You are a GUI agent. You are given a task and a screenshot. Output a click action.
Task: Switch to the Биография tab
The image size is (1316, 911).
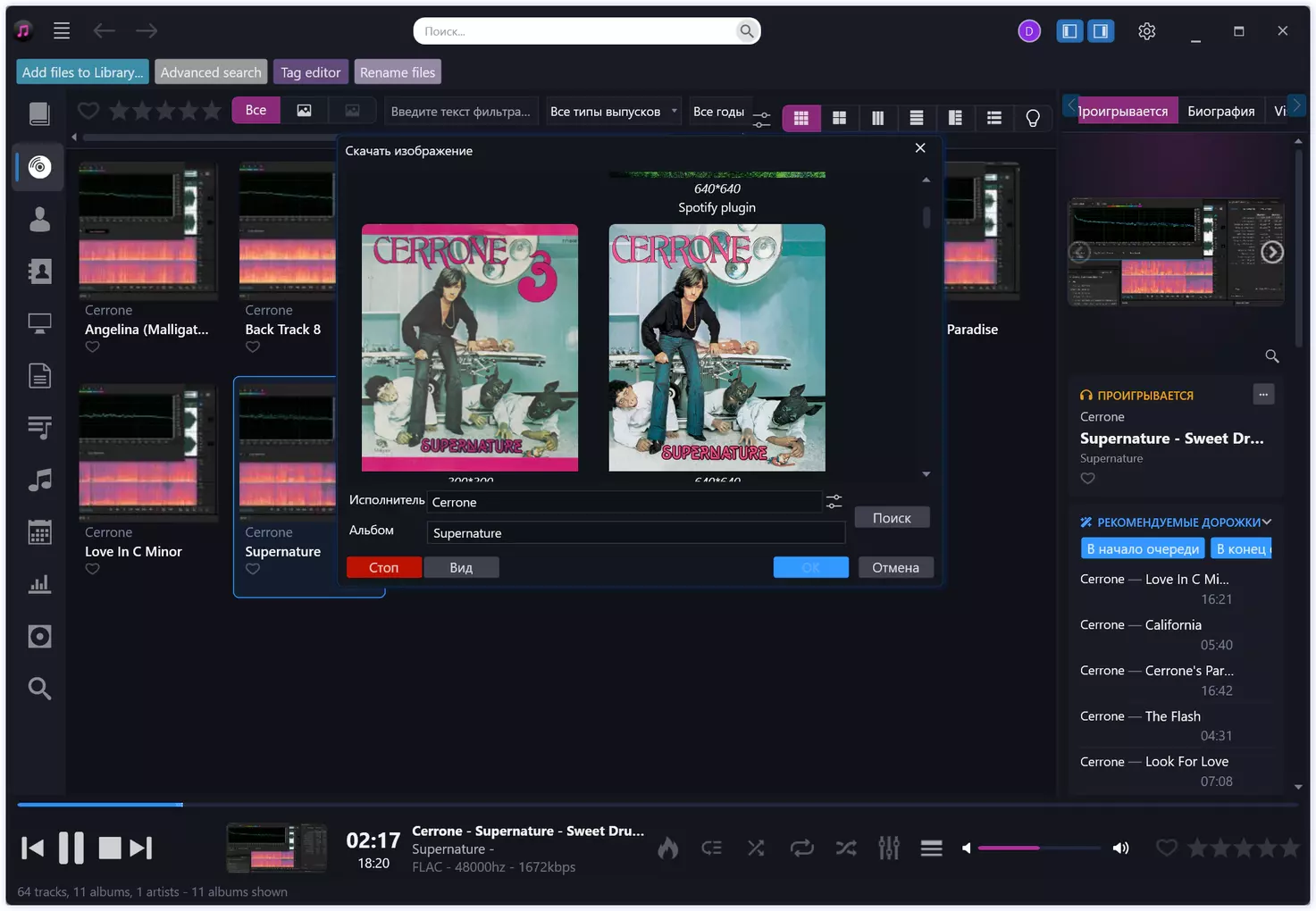coord(1220,111)
